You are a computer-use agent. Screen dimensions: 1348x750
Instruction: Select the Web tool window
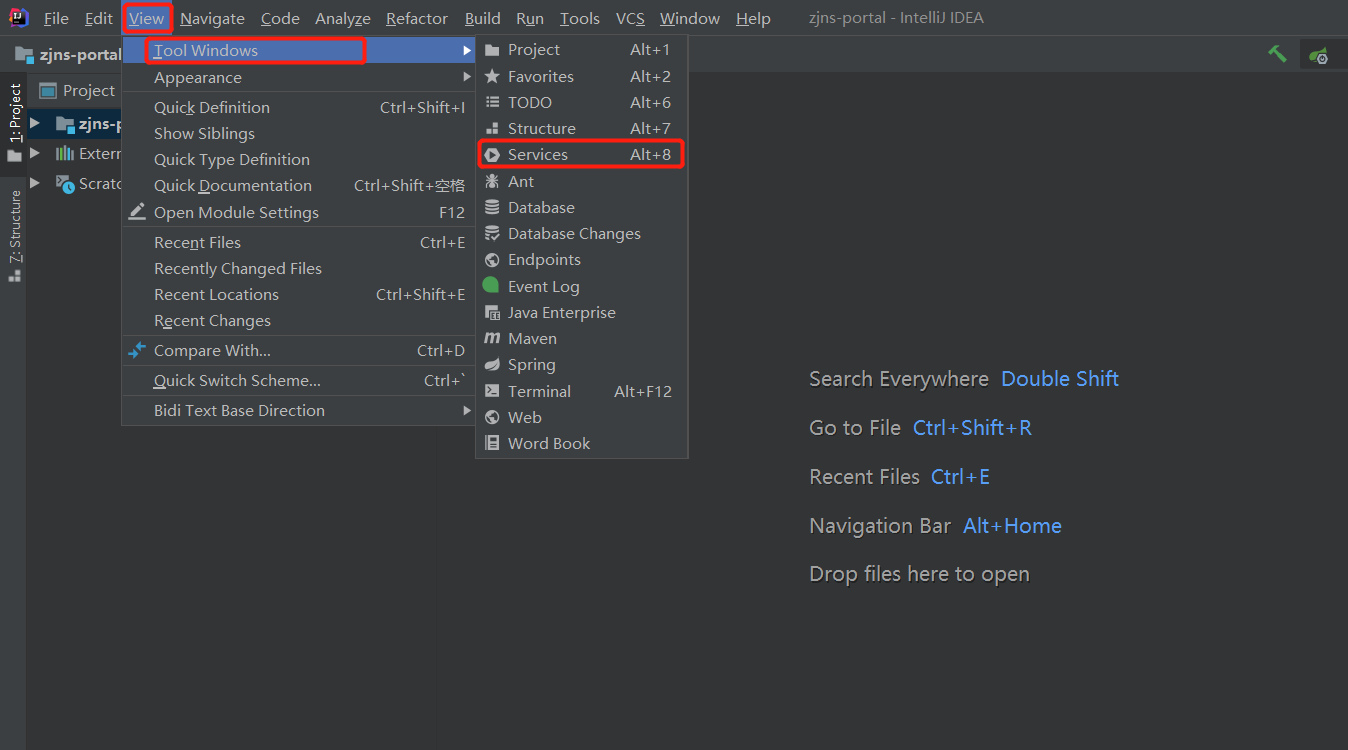pos(581,417)
